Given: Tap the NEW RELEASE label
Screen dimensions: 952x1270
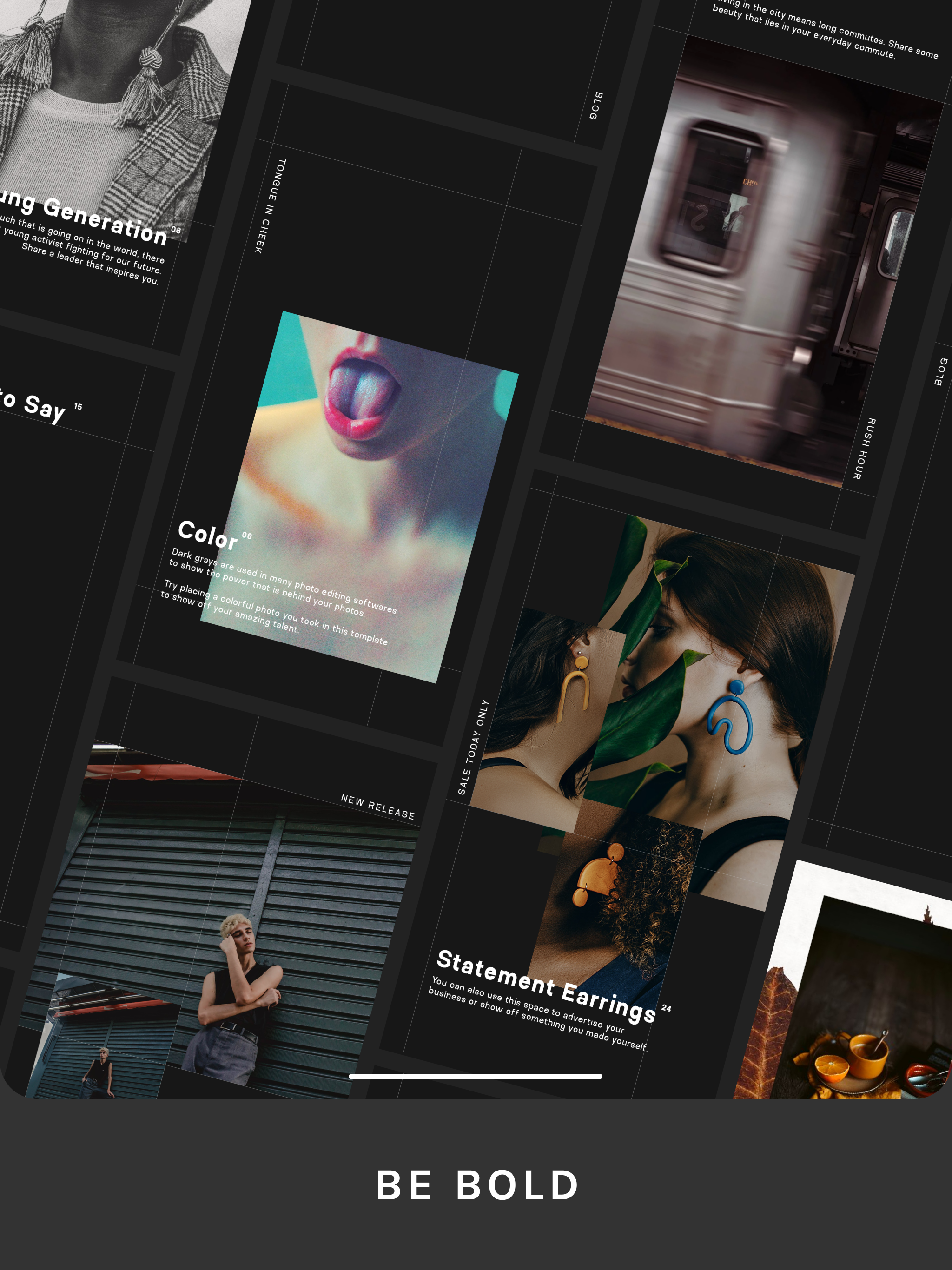Looking at the screenshot, I should [377, 807].
